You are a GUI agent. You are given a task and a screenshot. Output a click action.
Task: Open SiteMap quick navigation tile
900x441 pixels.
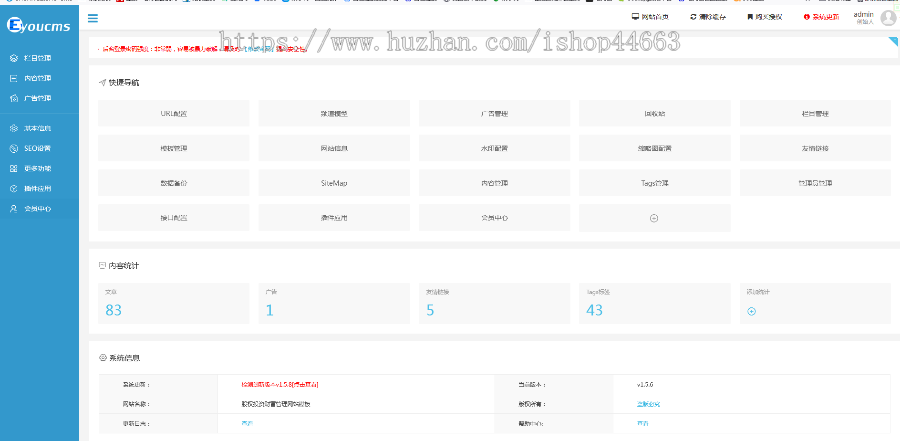click(x=334, y=183)
